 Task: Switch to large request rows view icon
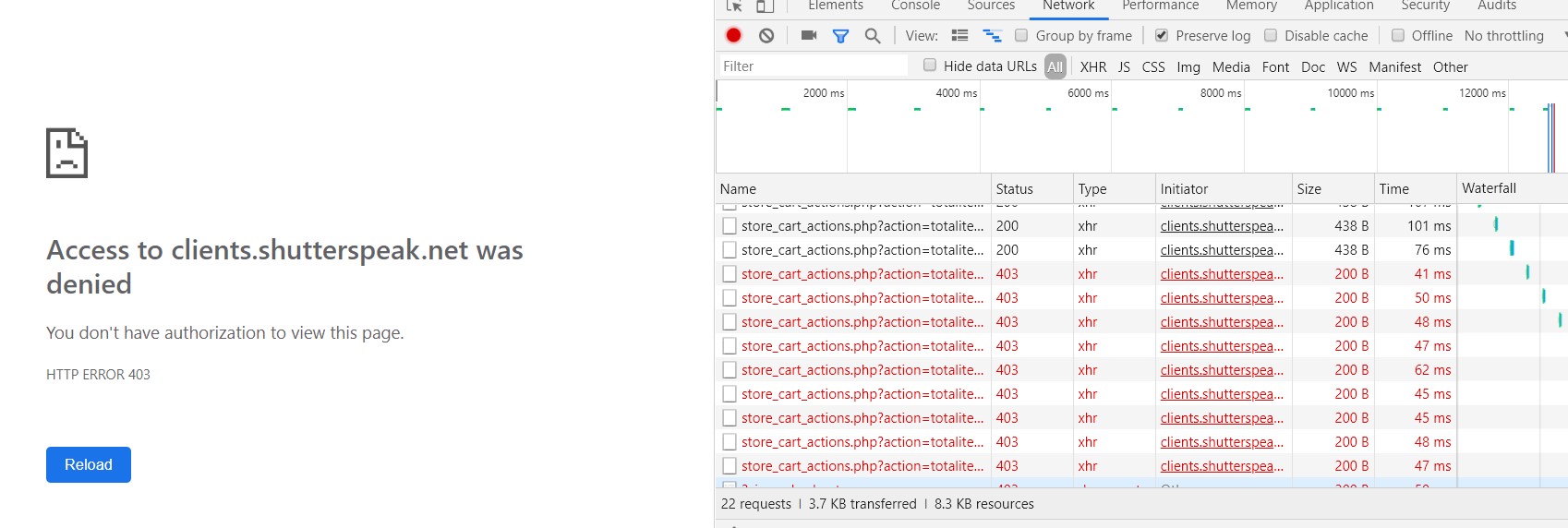pyautogui.click(x=960, y=35)
